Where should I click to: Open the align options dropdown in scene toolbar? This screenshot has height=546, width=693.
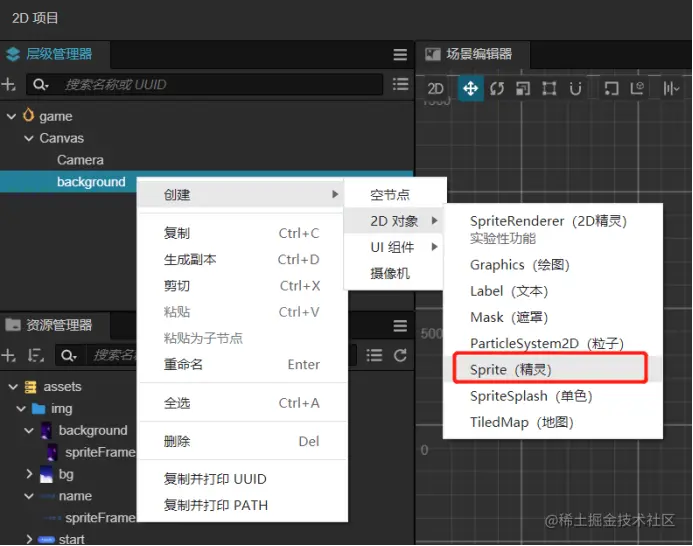(671, 89)
